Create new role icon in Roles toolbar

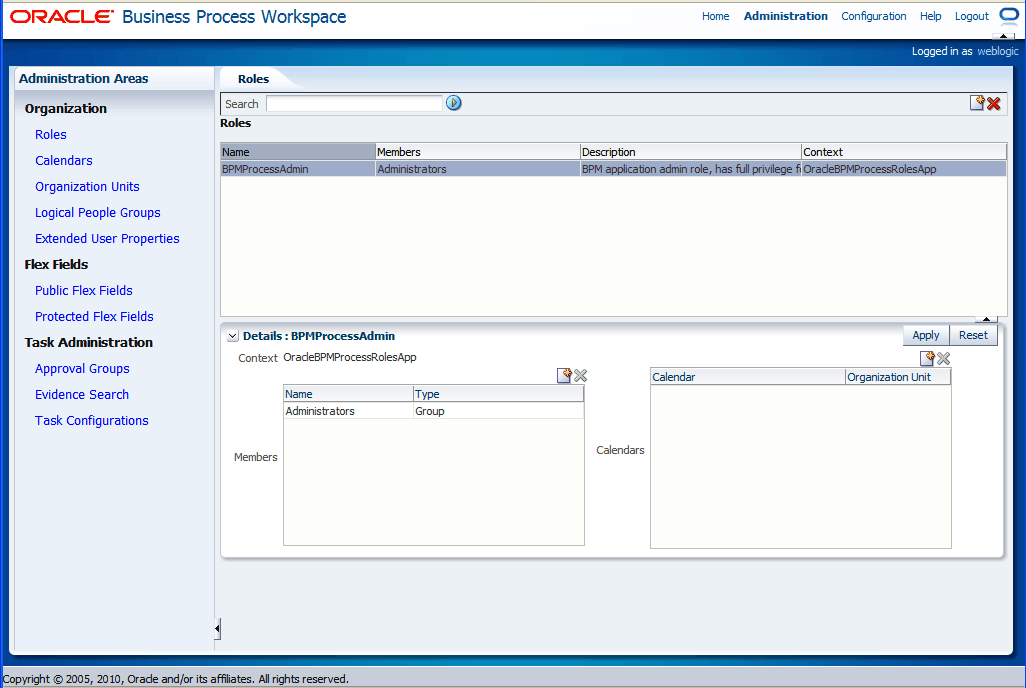click(x=977, y=103)
